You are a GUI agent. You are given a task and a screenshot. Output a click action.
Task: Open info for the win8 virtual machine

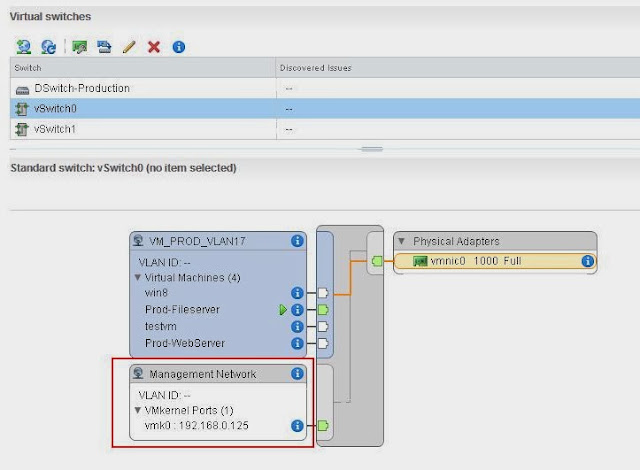(x=297, y=293)
